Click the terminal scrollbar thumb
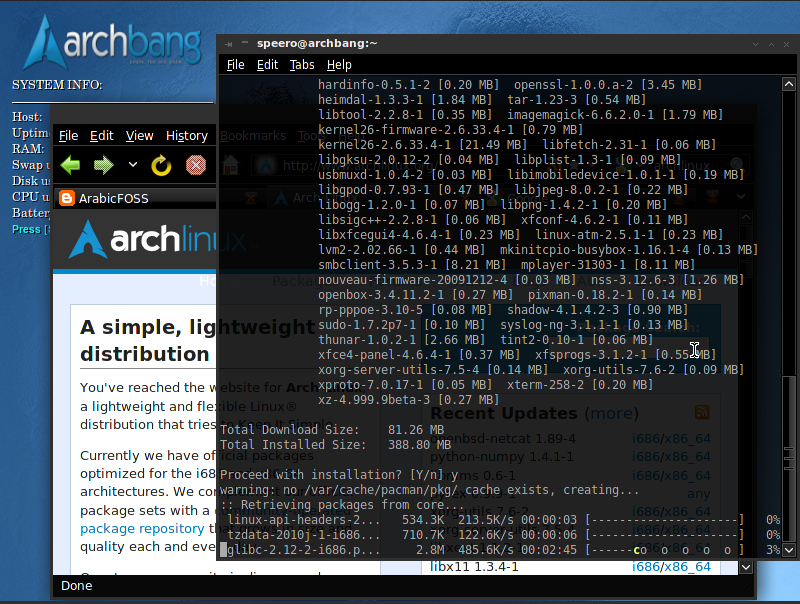 (789, 457)
